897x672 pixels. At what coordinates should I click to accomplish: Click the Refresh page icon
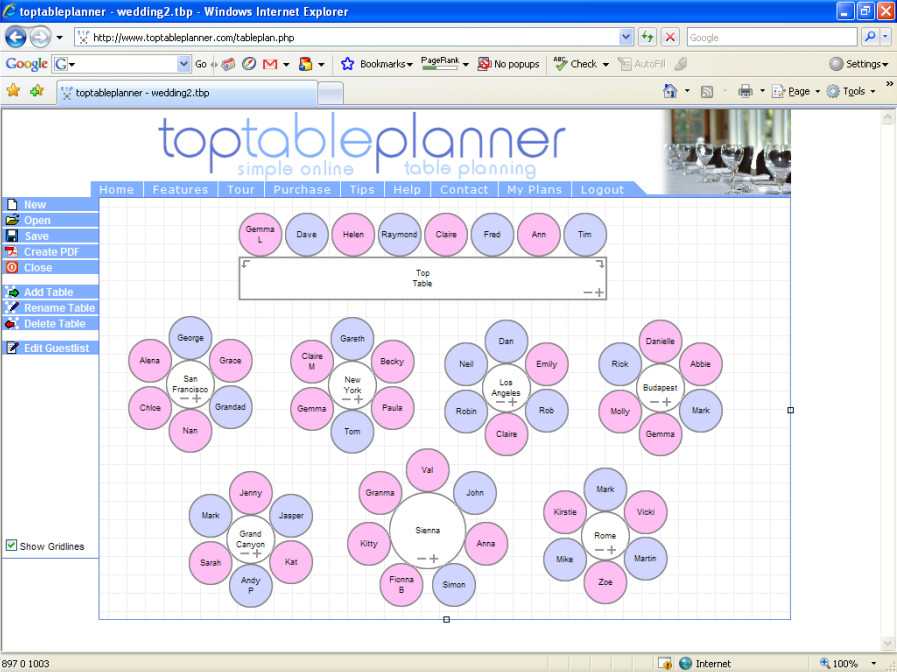(x=647, y=37)
